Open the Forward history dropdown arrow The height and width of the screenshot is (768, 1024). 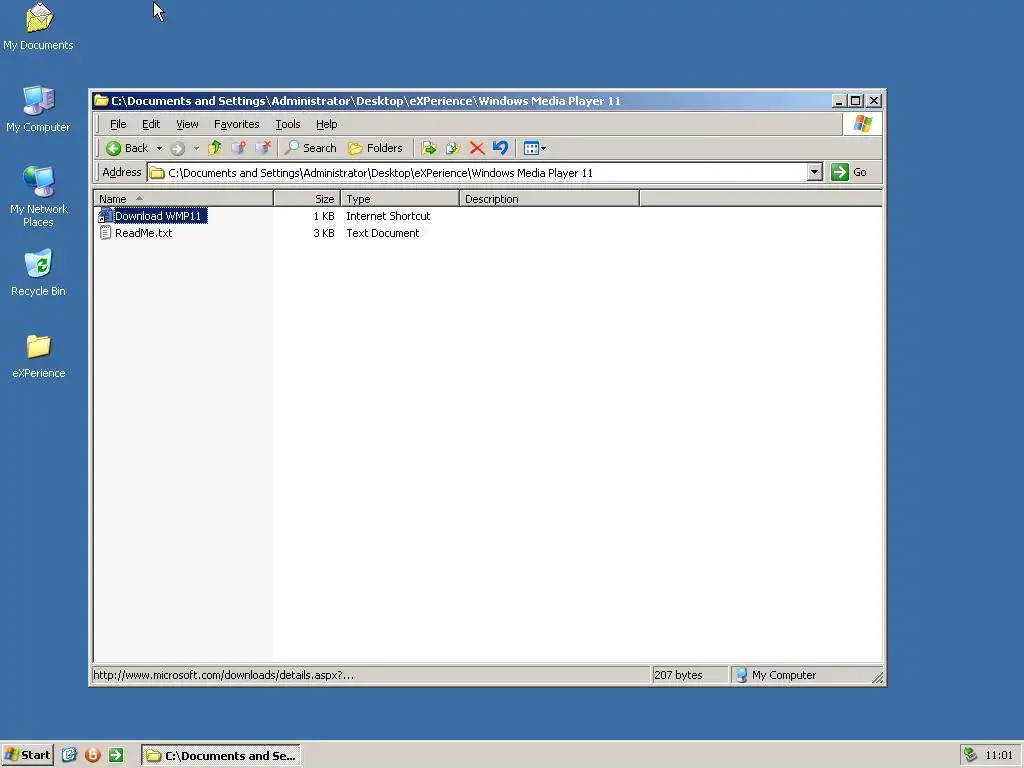(x=196, y=148)
